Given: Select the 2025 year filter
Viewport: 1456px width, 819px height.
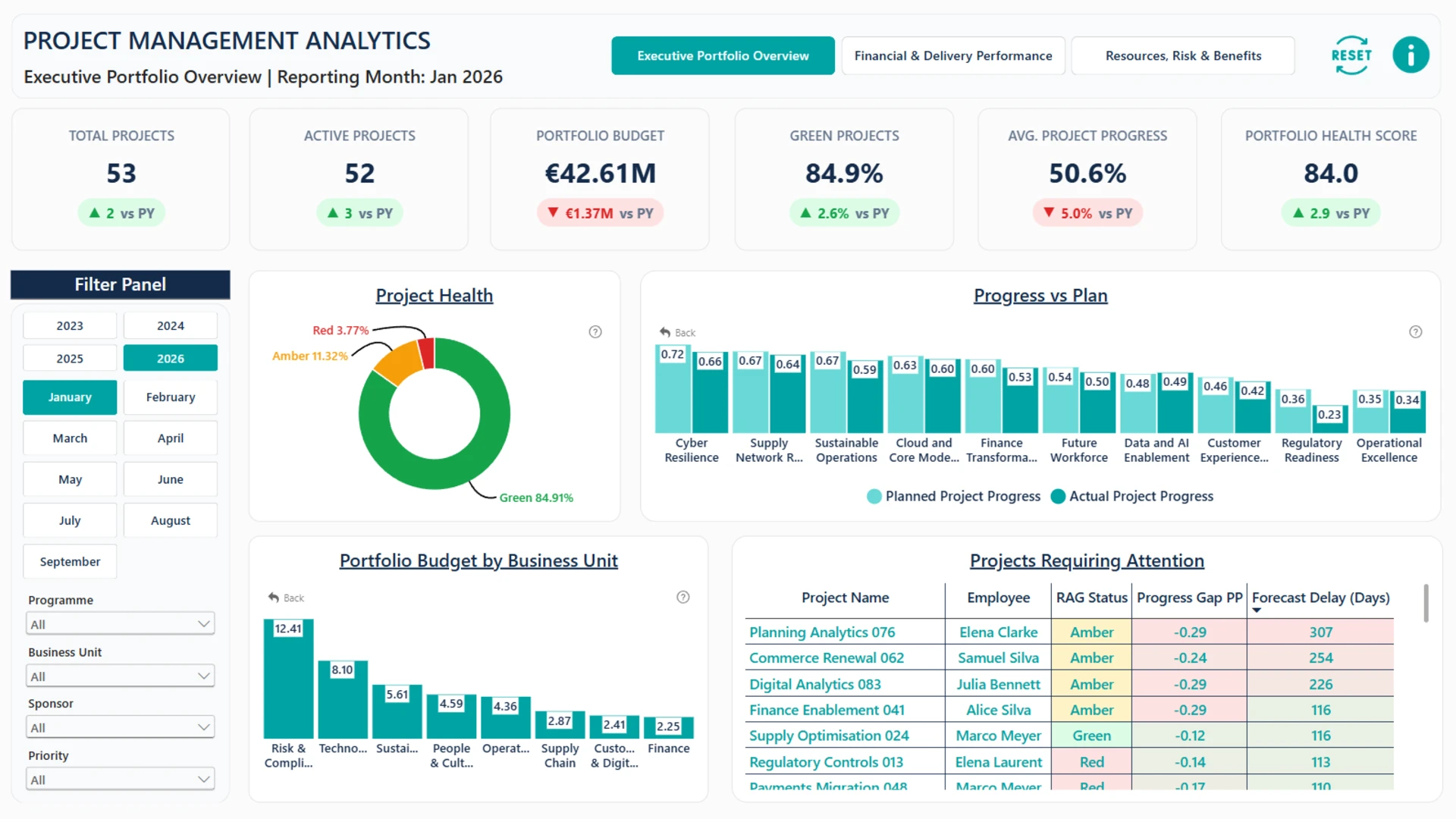Looking at the screenshot, I should click(70, 359).
